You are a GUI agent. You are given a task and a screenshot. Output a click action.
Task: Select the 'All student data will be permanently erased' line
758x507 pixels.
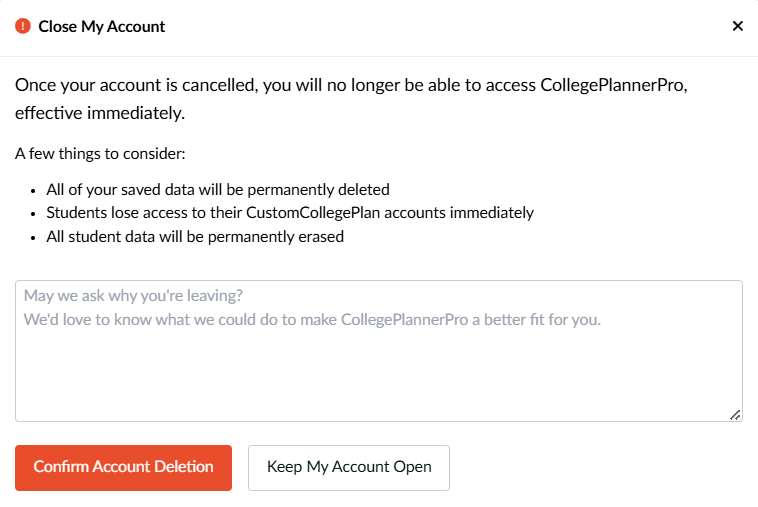click(195, 237)
